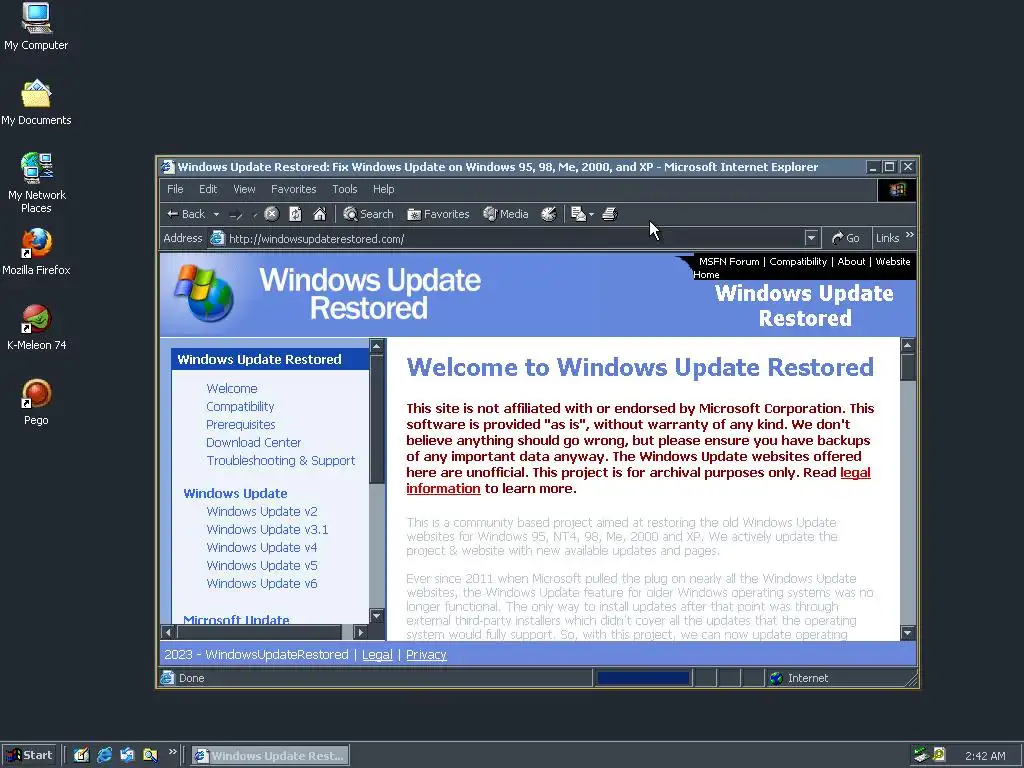
Task: Open Windows Update v4 link
Action: 262,547
